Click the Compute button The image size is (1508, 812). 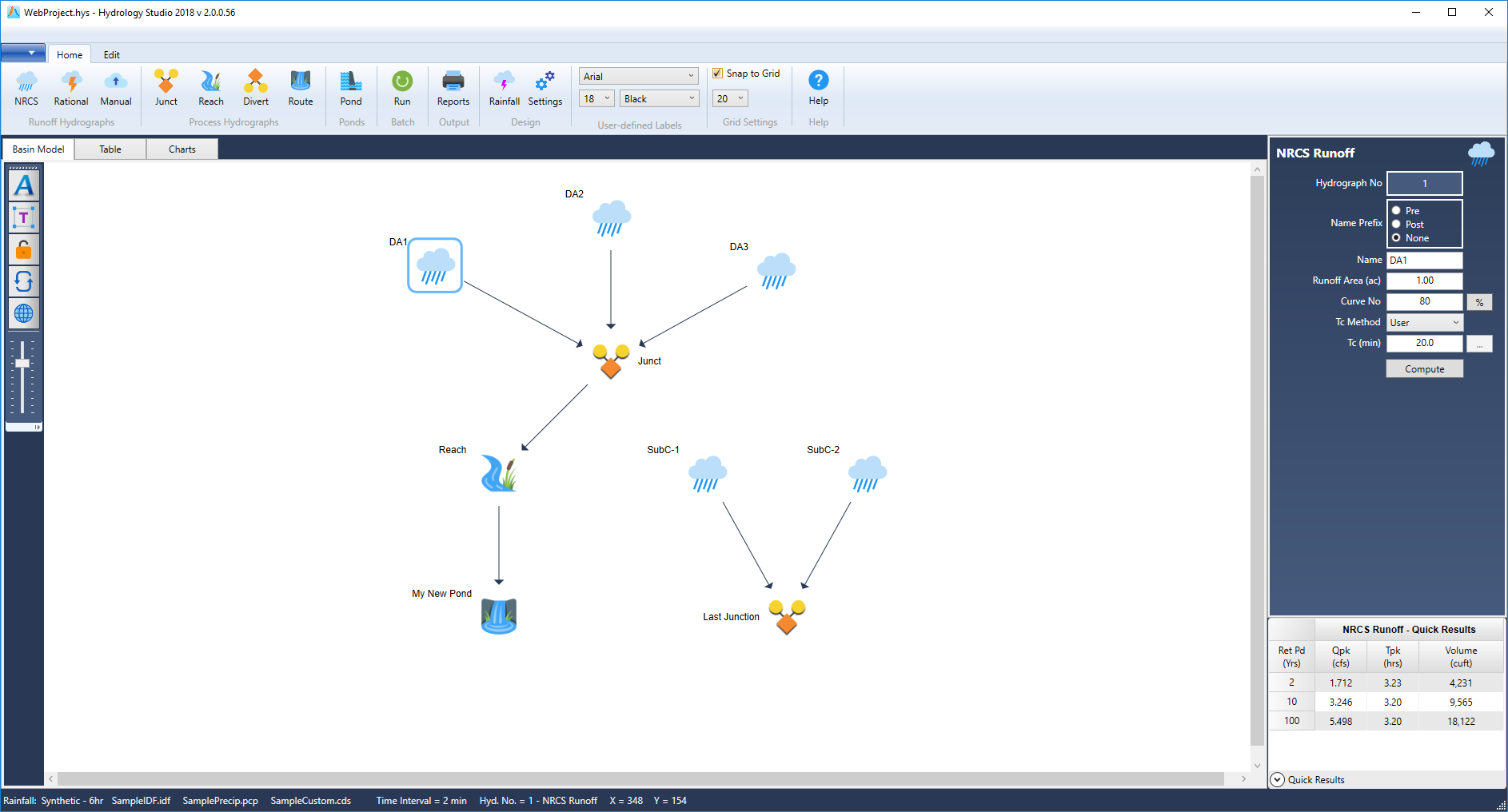(1424, 368)
